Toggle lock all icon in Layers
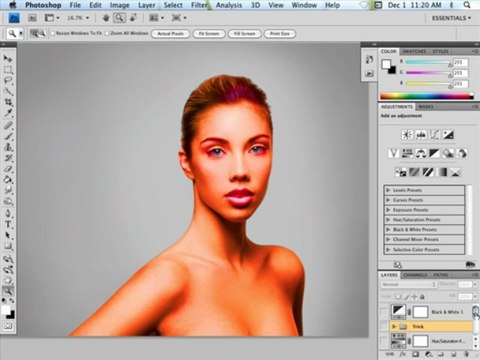The height and width of the screenshot is (360, 480). point(422,296)
